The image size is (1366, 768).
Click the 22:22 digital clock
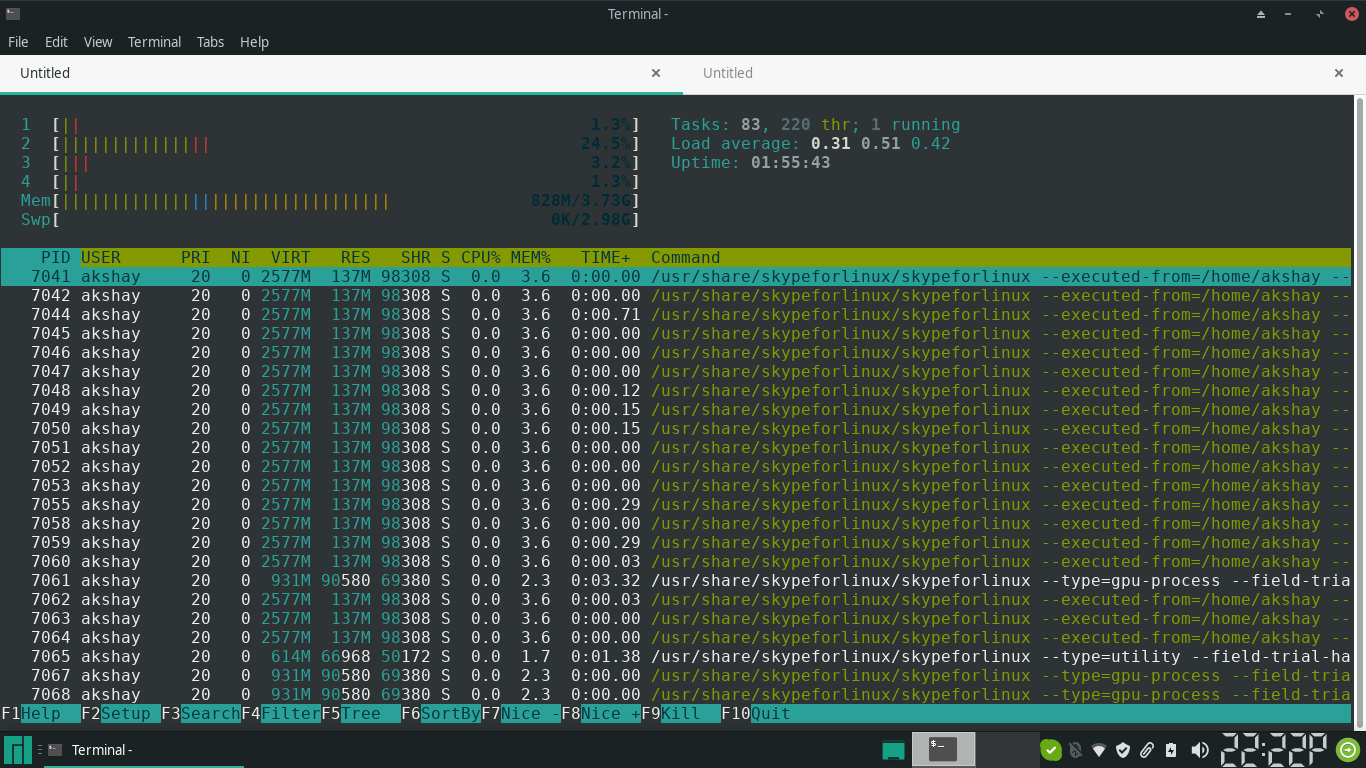coord(1274,750)
